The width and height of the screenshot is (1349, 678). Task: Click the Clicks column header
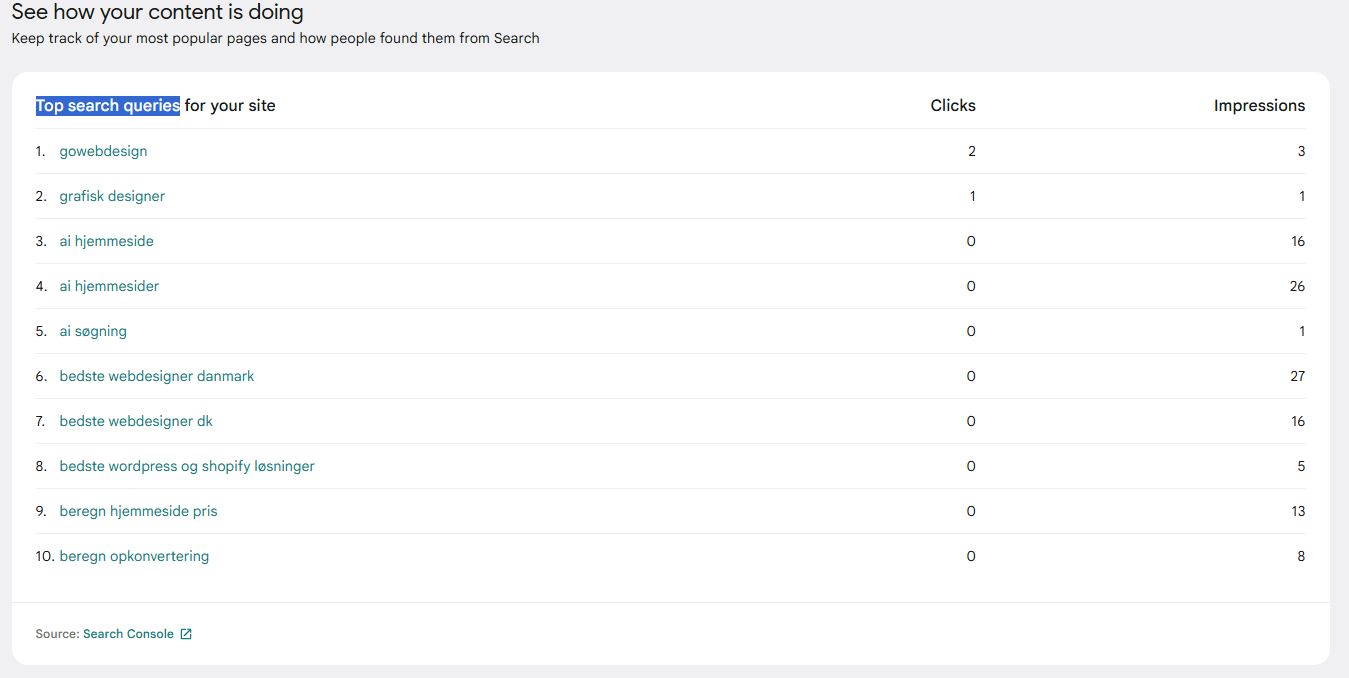point(953,105)
